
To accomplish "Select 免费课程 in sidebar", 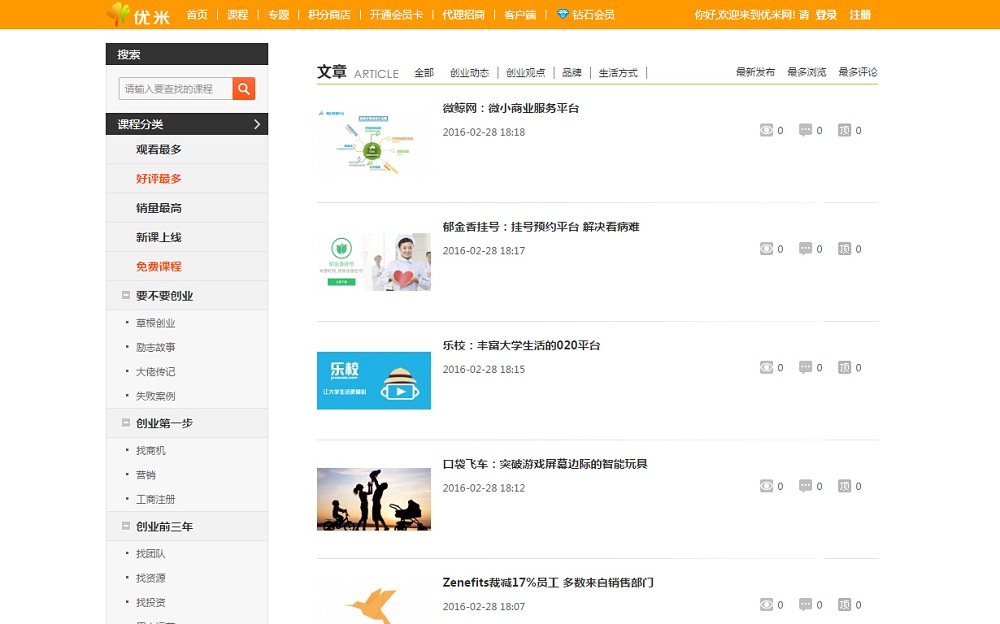I will [159, 267].
